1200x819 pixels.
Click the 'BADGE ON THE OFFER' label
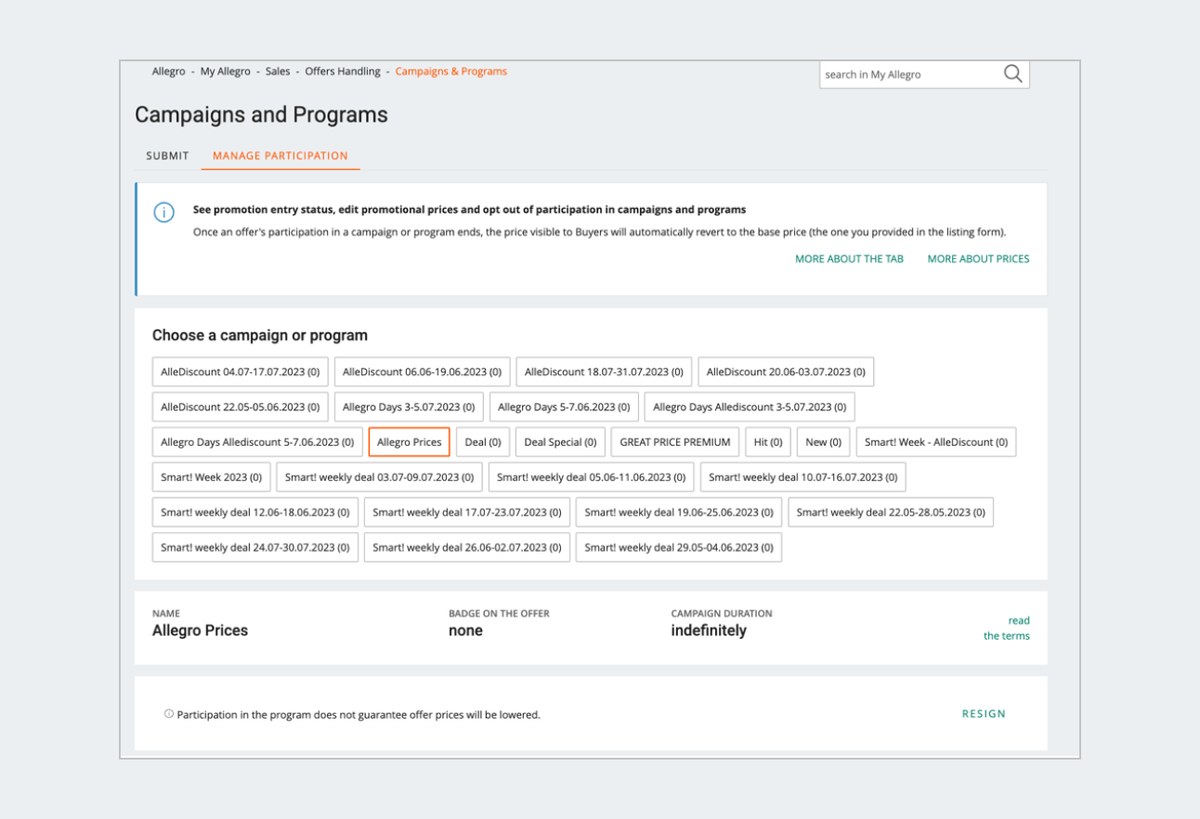499,613
